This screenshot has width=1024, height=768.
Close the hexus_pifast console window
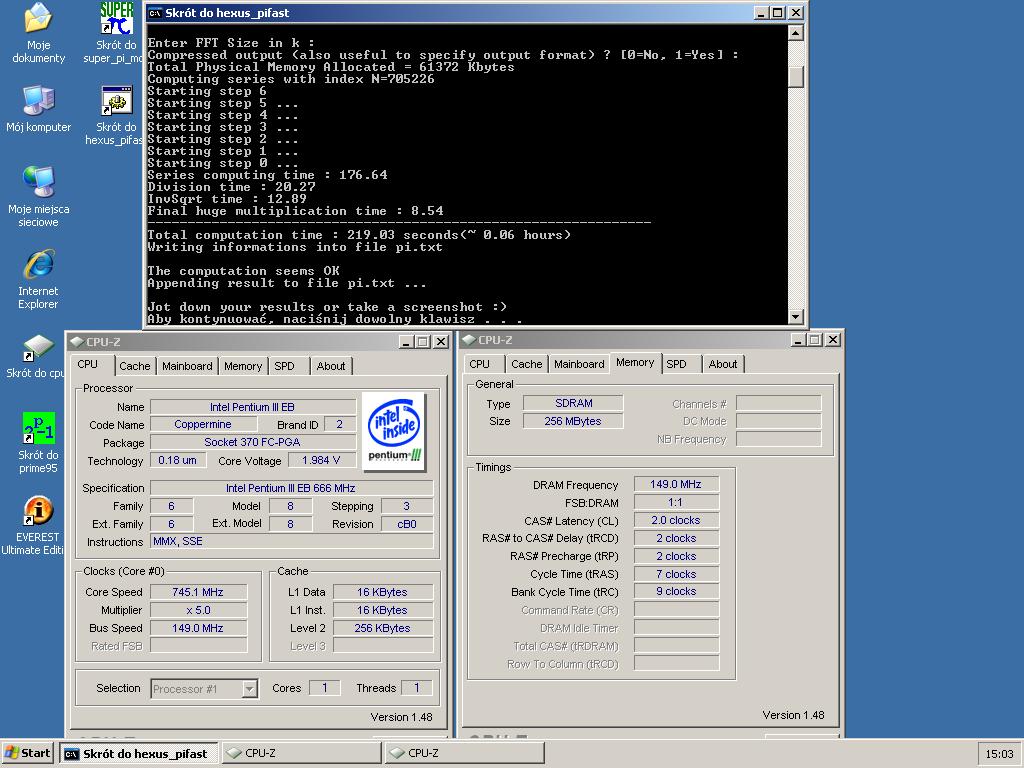795,12
